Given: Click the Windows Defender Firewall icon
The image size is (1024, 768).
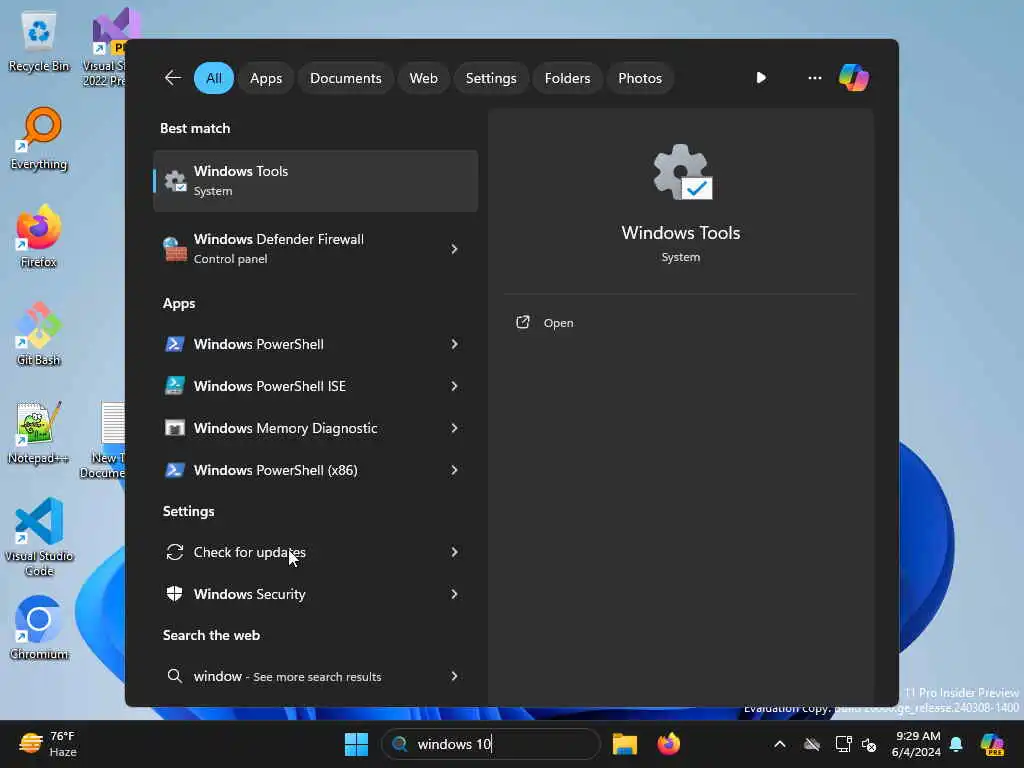Looking at the screenshot, I should pos(175,249).
